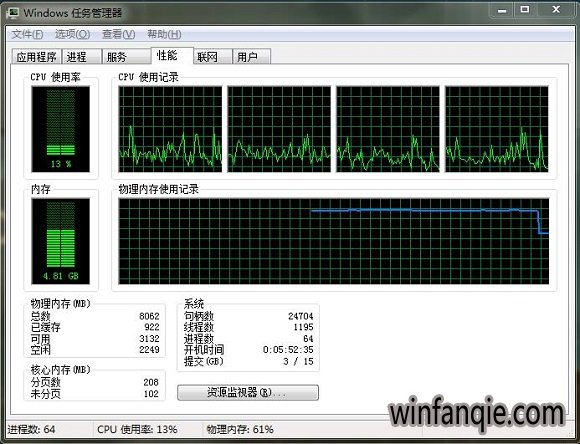Click the second CPU usage history graph
This screenshot has width=580, height=444.
[x=279, y=129]
